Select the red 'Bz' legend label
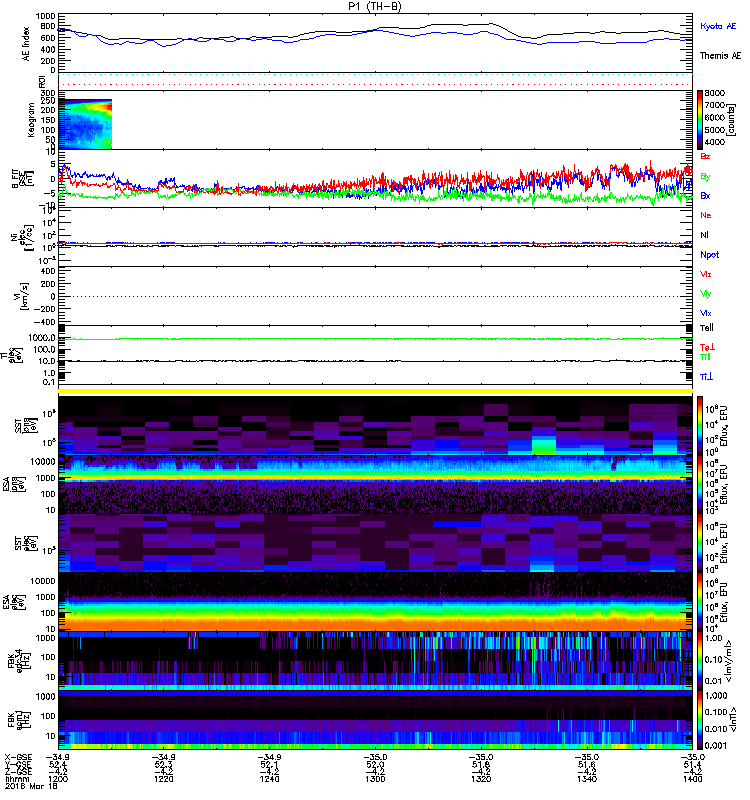 [x=705, y=156]
